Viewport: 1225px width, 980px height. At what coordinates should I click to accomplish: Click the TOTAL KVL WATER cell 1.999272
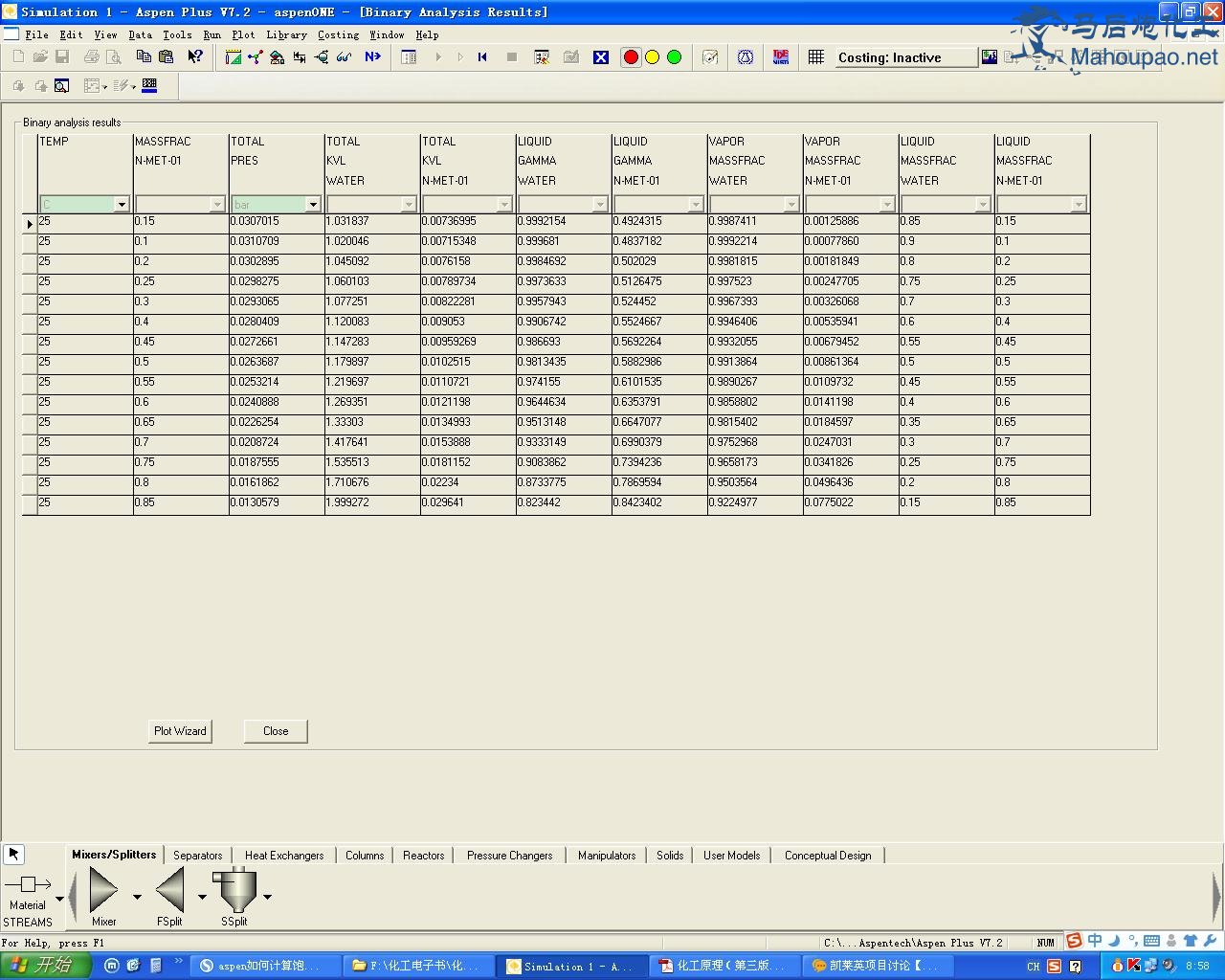(x=372, y=502)
